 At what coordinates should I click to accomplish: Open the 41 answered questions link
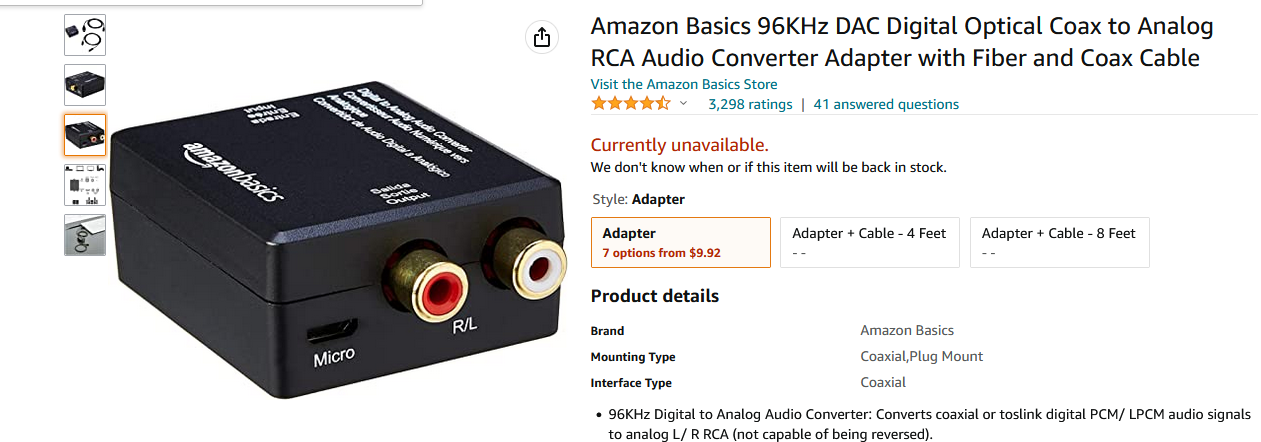pyautogui.click(x=886, y=104)
